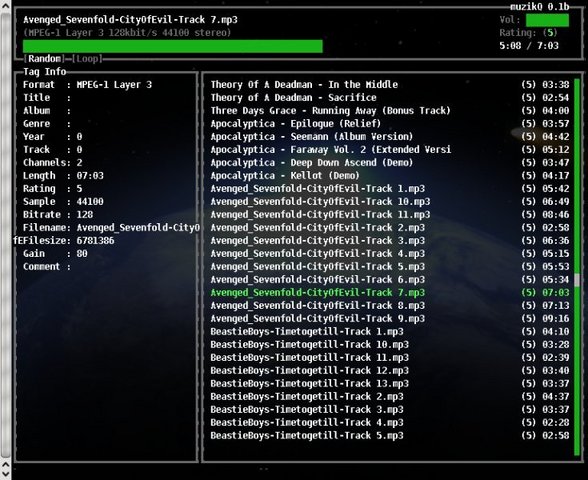Select BeastieBoys-Timetogetill-Track 11.mp3 in playlist

[x=390, y=358]
